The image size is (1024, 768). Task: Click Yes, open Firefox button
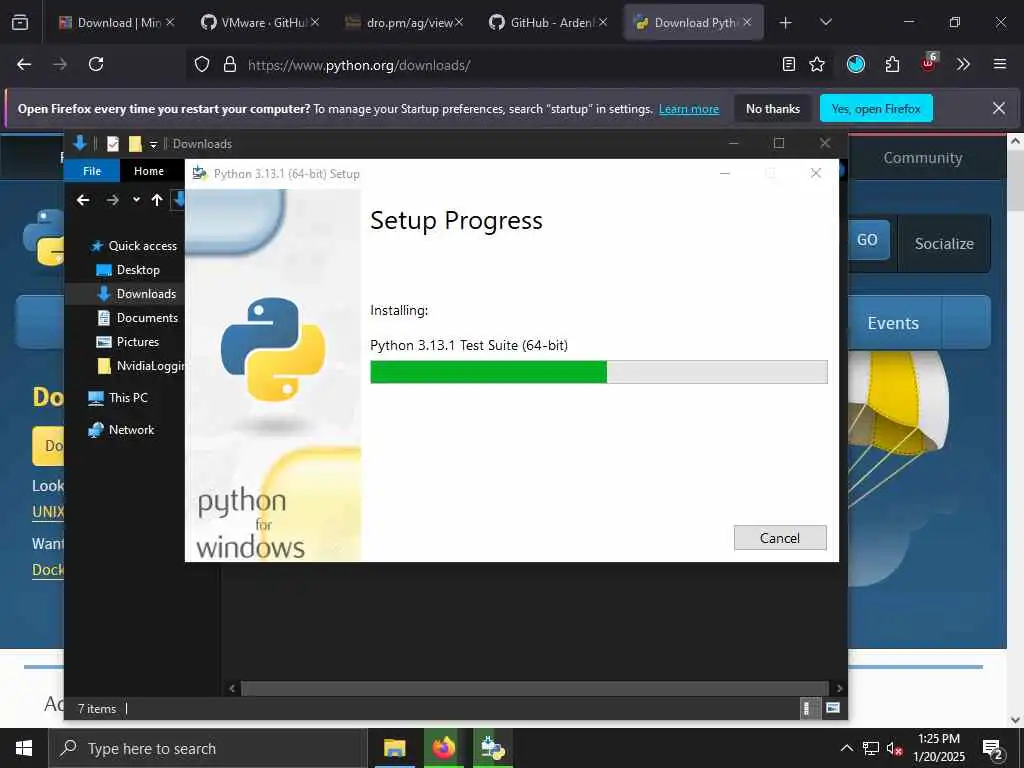tap(876, 108)
